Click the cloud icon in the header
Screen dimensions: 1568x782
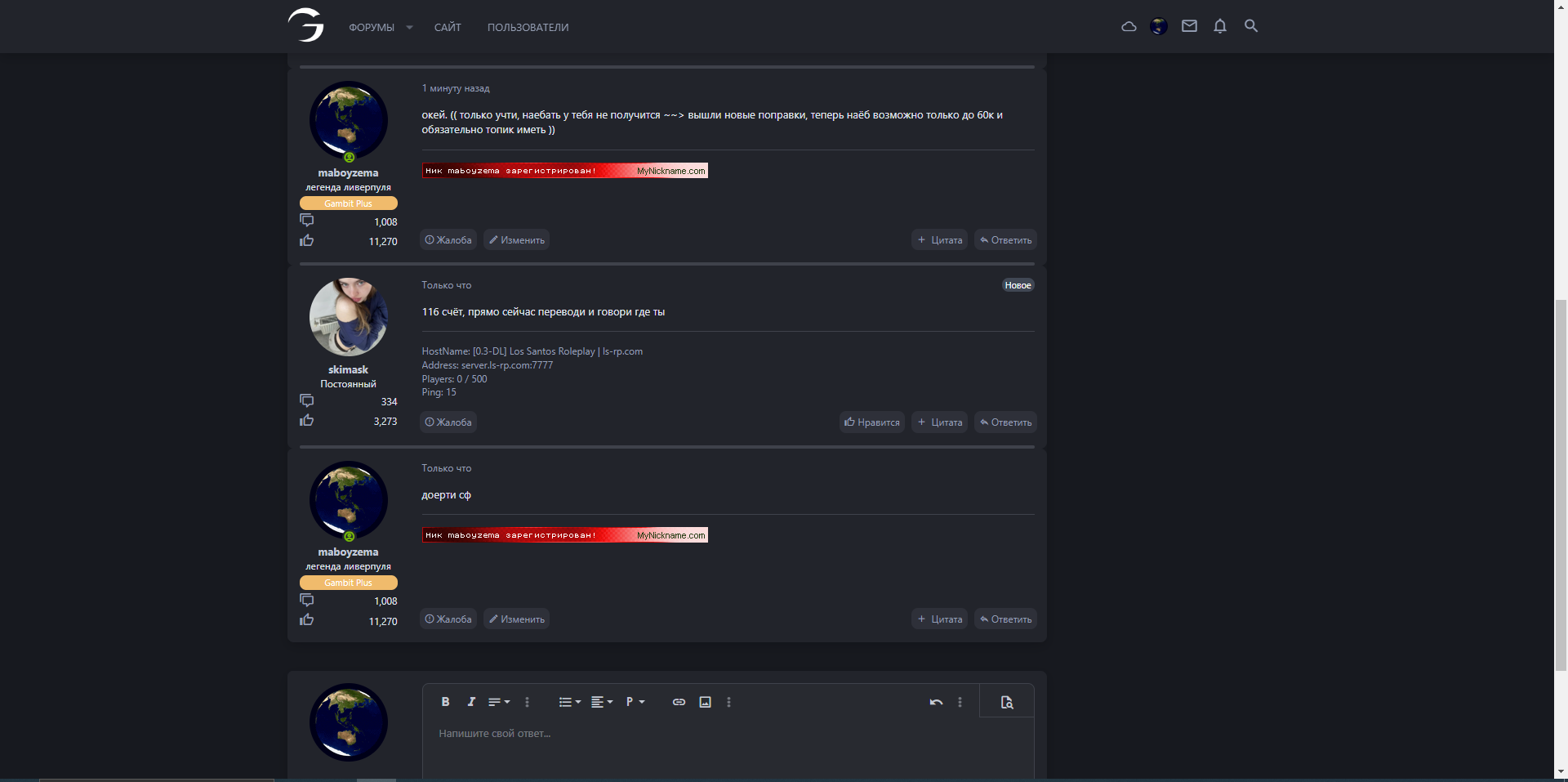pos(1129,26)
